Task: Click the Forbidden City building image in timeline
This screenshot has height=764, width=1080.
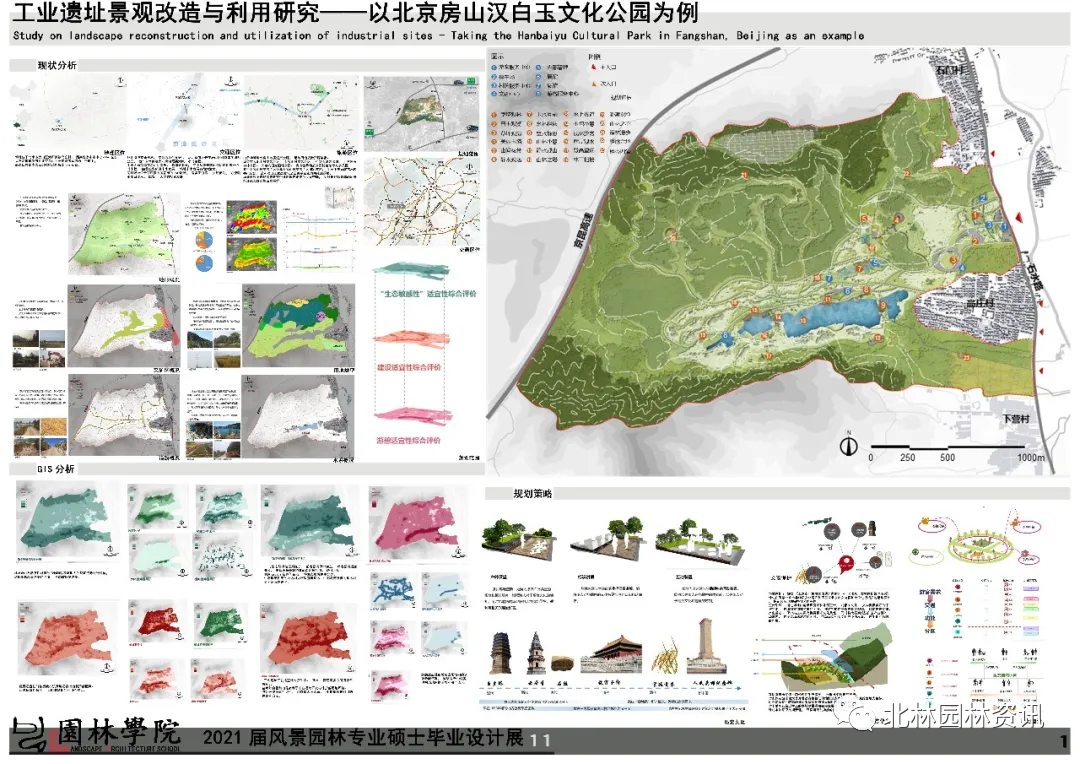Action: click(612, 654)
